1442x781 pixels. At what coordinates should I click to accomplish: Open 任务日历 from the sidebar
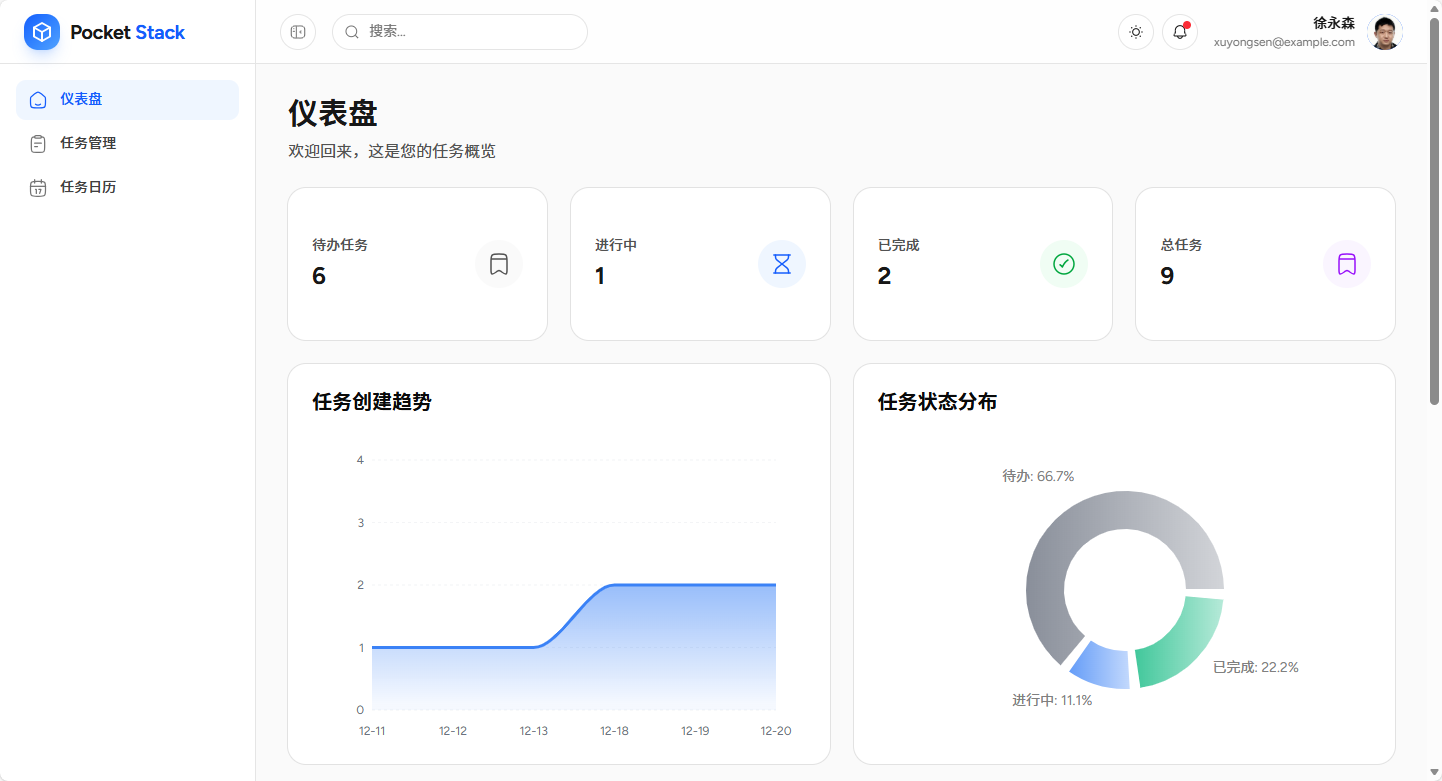coord(87,187)
